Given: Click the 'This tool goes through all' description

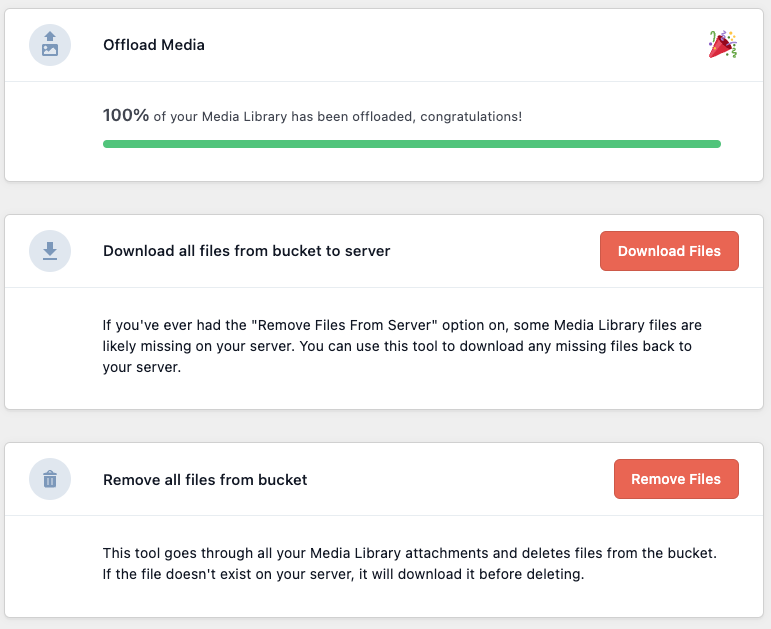Looking at the screenshot, I should (410, 564).
